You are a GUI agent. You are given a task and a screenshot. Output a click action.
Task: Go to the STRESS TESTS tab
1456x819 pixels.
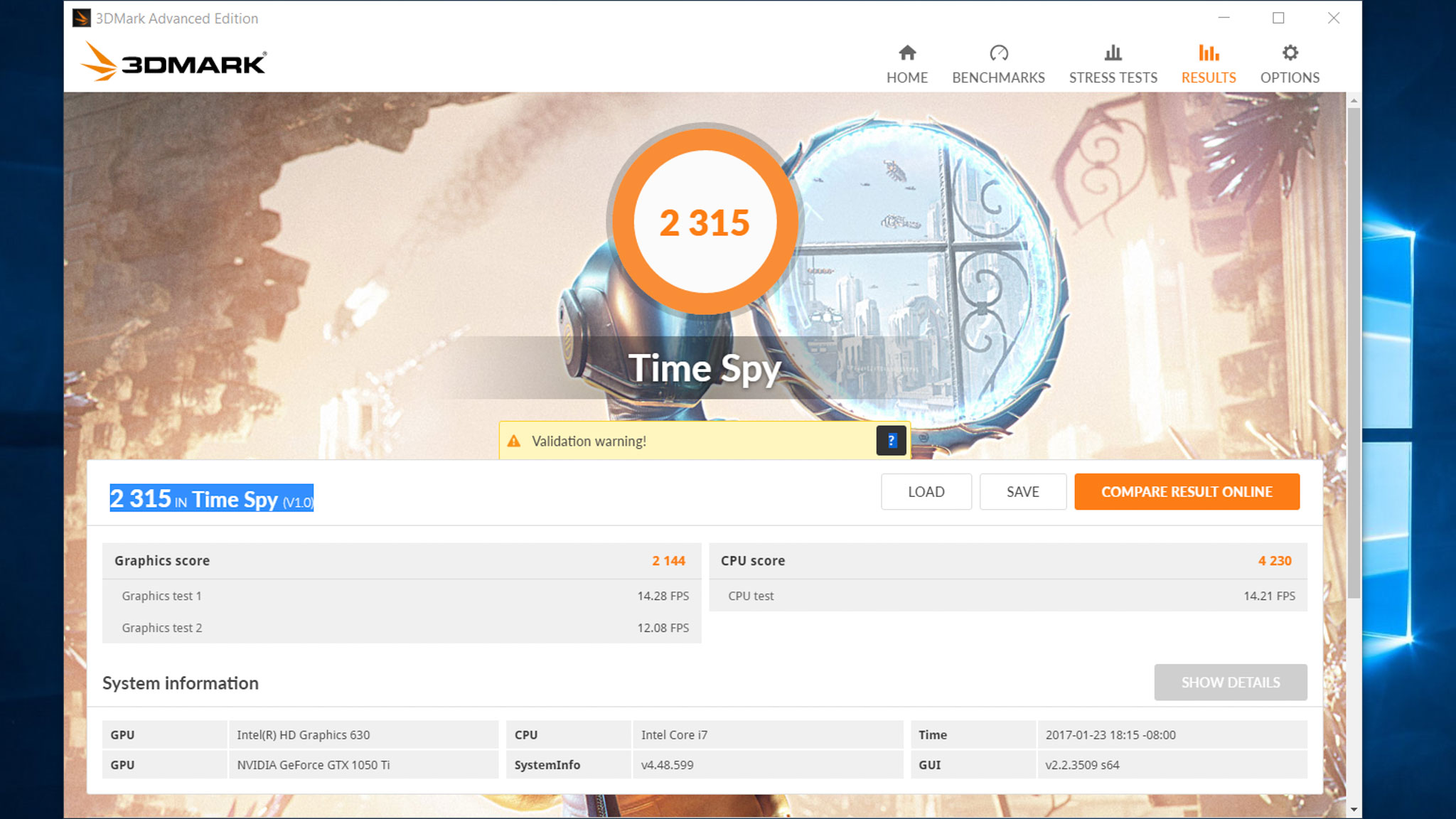pos(1113,64)
